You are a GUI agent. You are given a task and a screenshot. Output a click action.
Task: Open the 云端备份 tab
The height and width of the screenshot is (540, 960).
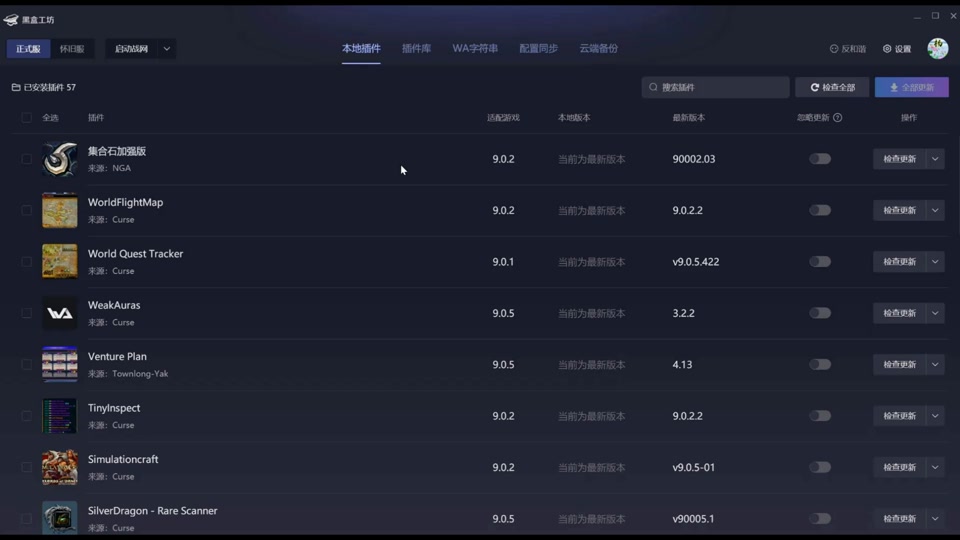pyautogui.click(x=599, y=48)
